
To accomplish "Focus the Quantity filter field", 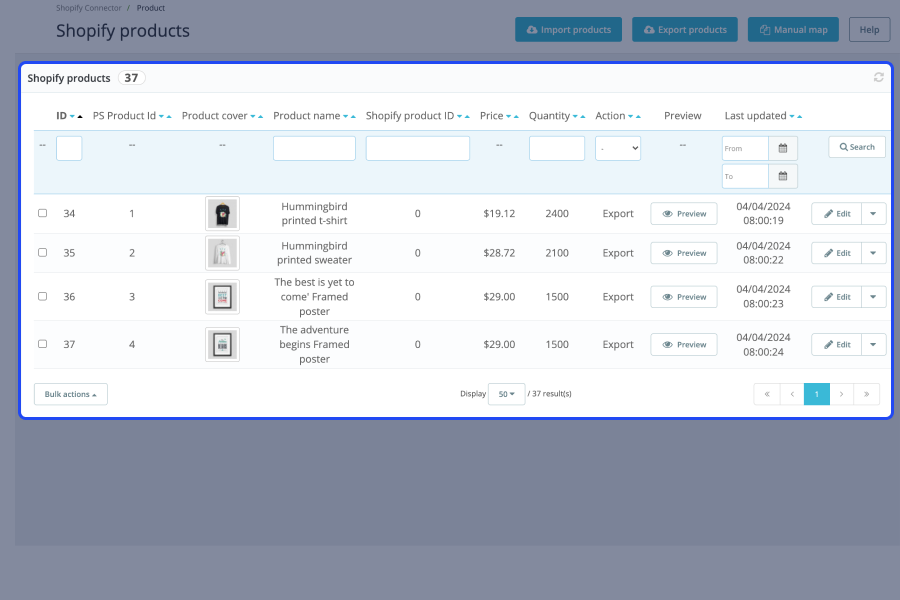I will (557, 148).
